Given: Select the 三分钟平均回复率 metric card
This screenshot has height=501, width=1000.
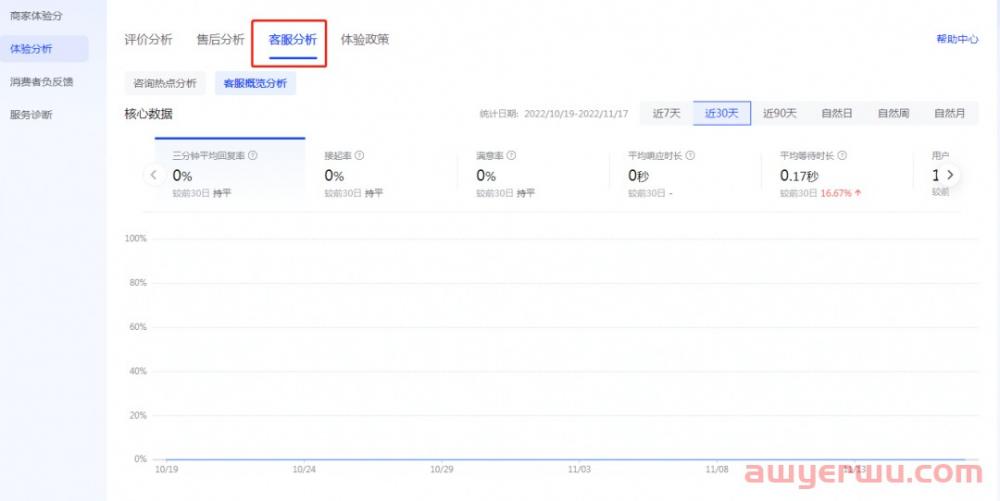Looking at the screenshot, I should coord(230,171).
